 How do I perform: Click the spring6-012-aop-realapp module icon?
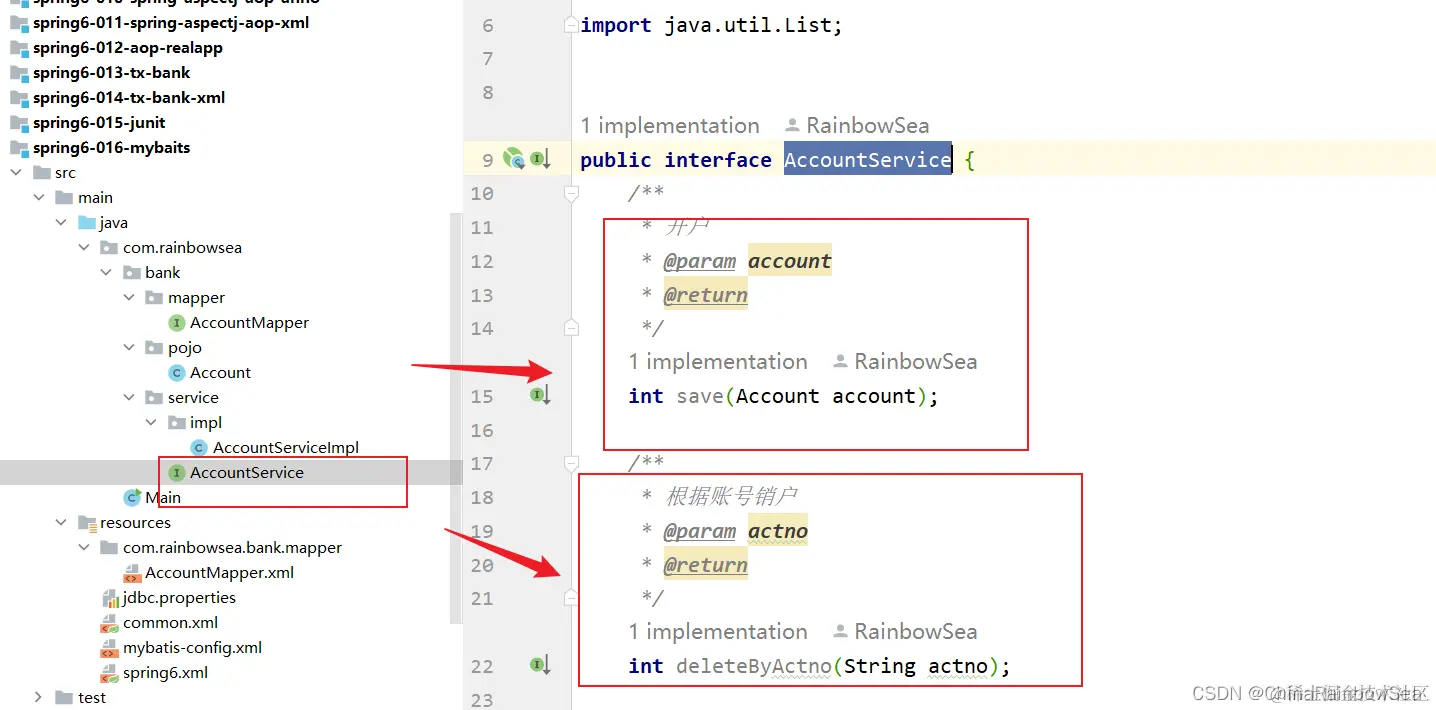click(19, 48)
